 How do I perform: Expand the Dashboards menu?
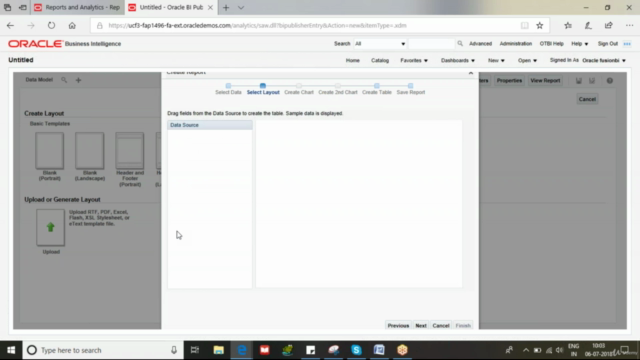coord(458,60)
